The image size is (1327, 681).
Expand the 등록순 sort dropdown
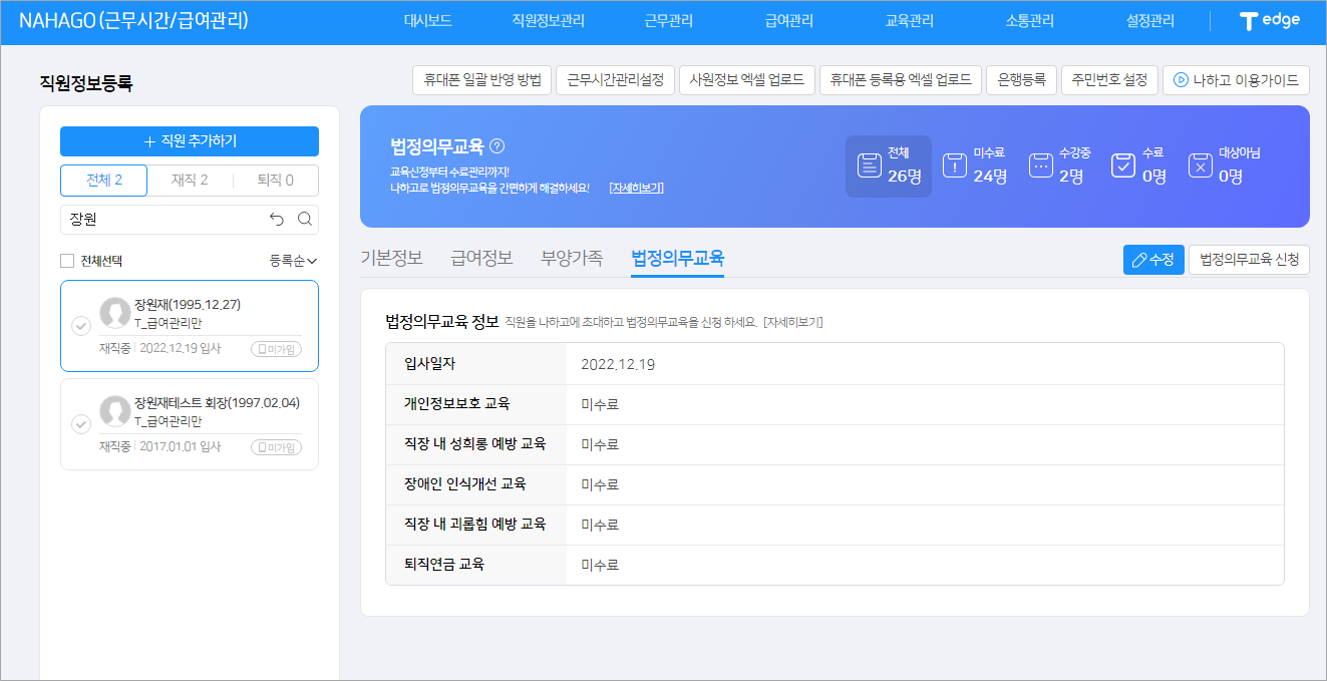(x=292, y=261)
